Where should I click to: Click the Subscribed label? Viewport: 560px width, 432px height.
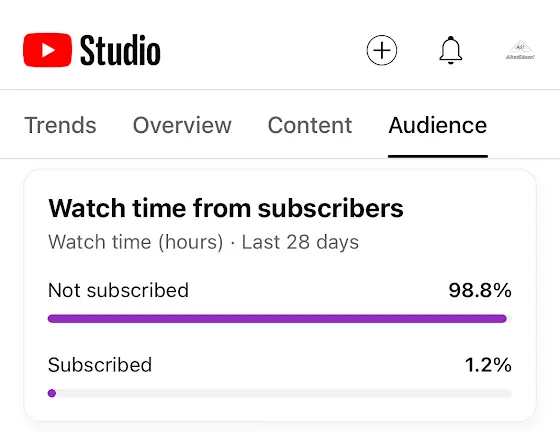(x=100, y=365)
